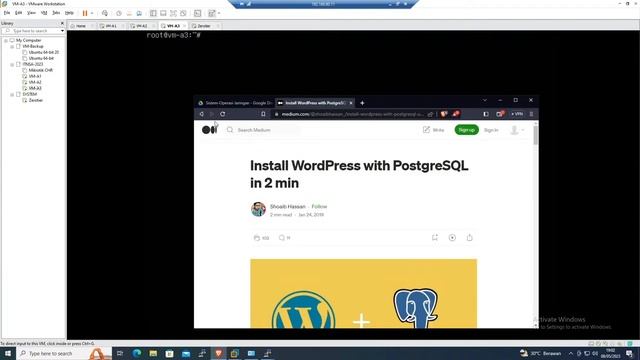Open the Brave wallet icon
Image resolution: width=640 pixels, height=360 pixels.
[x=500, y=114]
